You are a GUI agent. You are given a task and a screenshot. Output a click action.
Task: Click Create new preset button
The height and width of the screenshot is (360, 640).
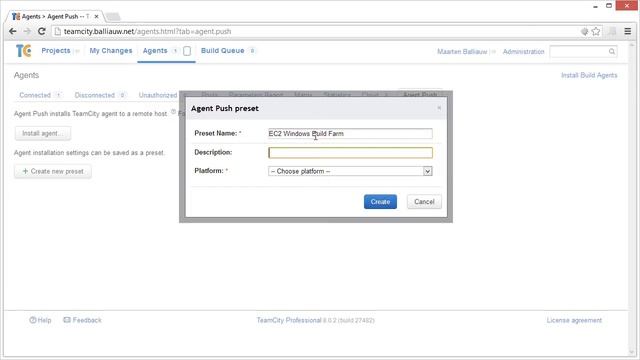[53, 171]
